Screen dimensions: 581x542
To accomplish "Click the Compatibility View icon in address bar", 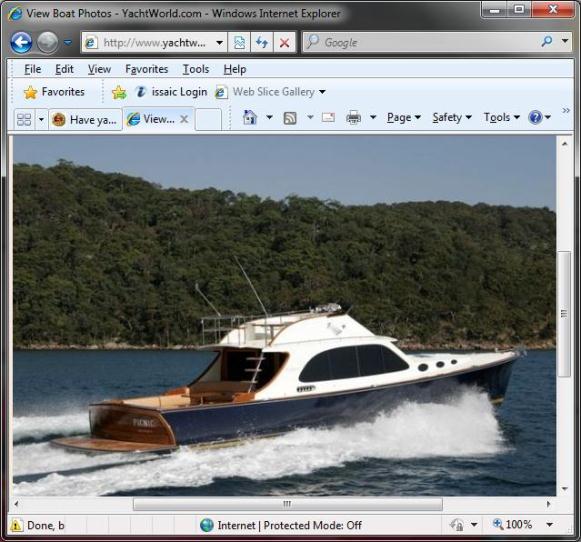I will pyautogui.click(x=239, y=43).
